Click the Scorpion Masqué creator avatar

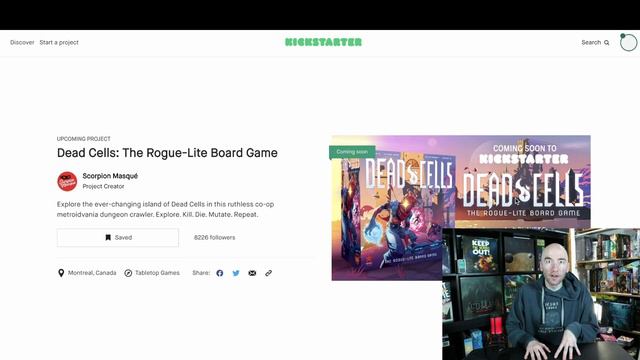pyautogui.click(x=67, y=181)
